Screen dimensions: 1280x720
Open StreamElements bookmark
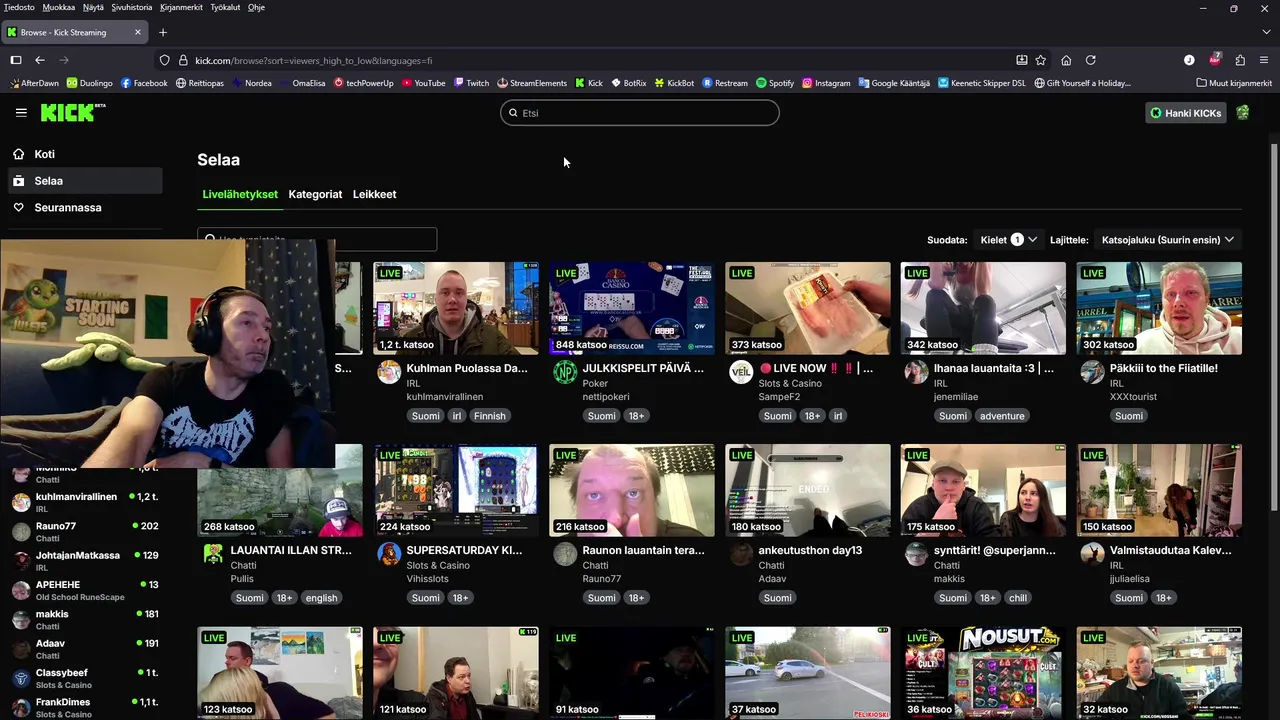[532, 83]
